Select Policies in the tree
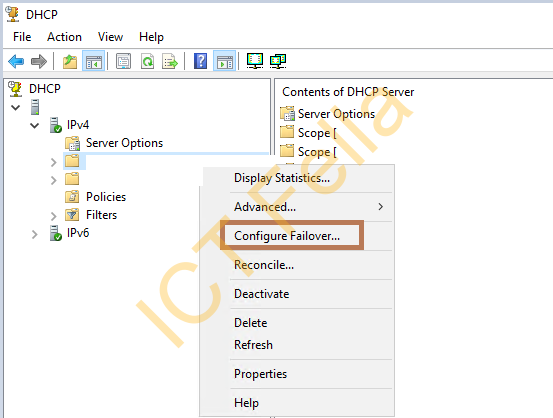 click(x=106, y=197)
